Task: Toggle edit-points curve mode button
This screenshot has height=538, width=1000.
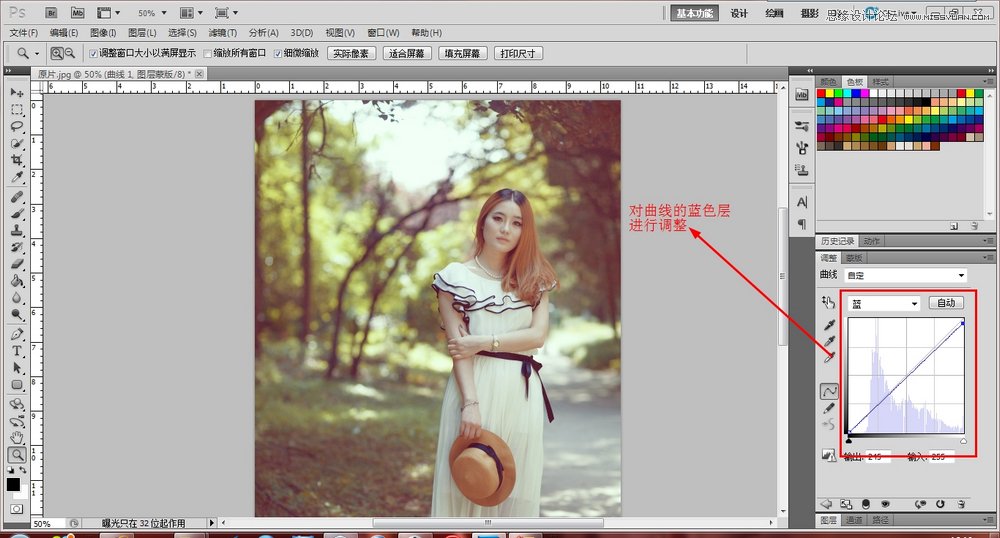Action: click(x=829, y=391)
